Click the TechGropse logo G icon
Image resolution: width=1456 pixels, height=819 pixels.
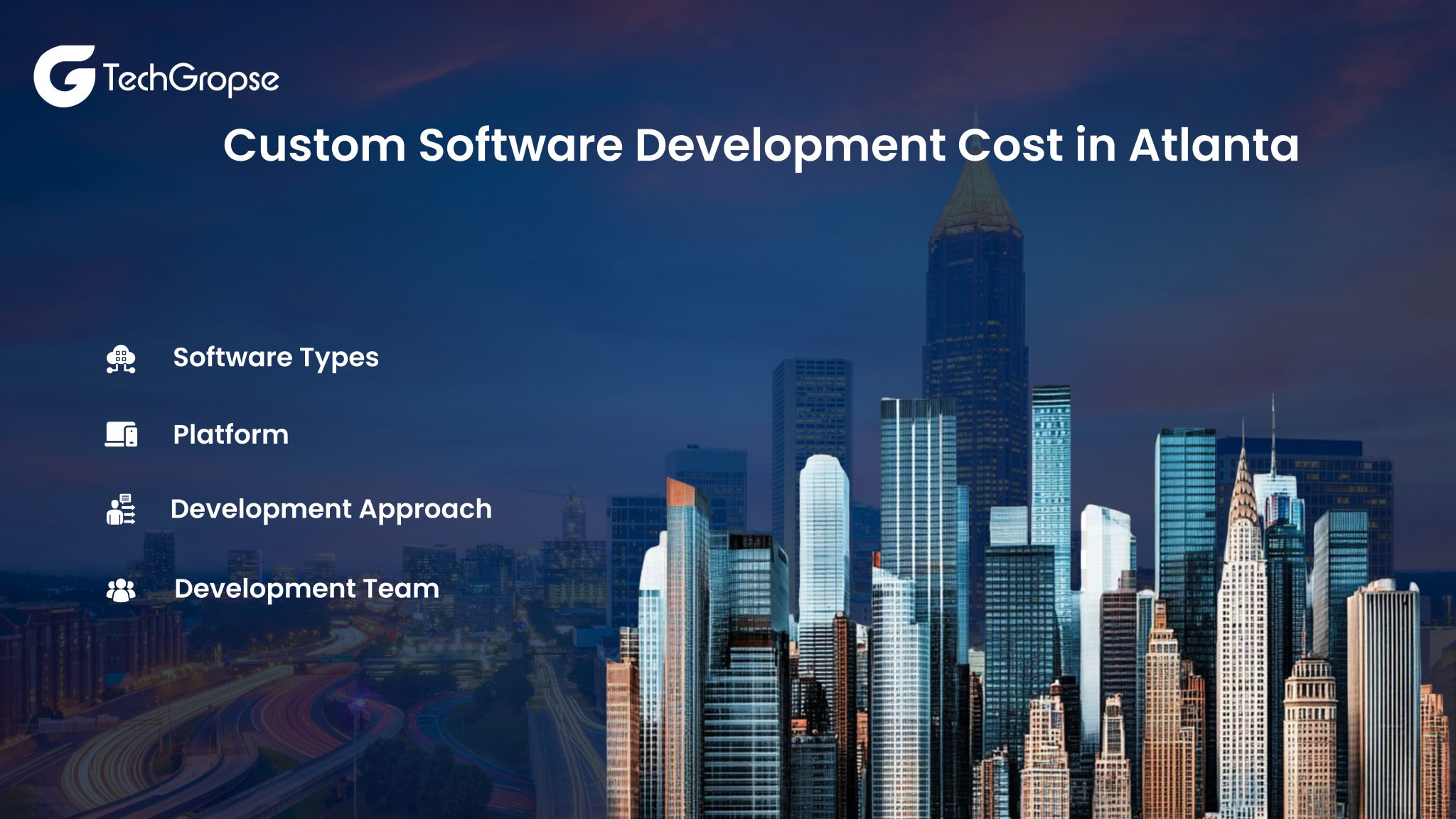tap(65, 72)
